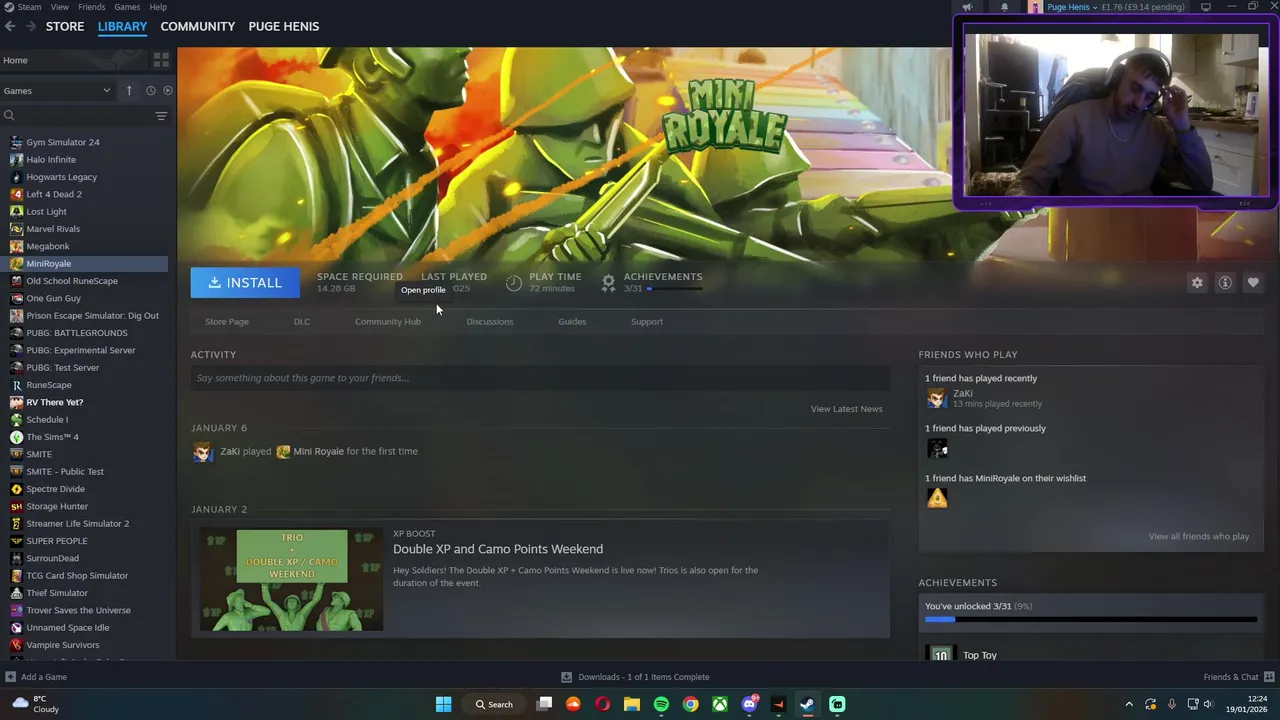
Task: Add MiniRoyale to favorites with heart icon
Action: [x=1253, y=283]
